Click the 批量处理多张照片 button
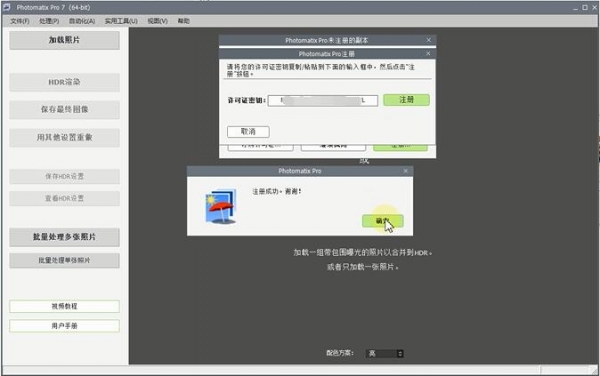 coord(64,237)
